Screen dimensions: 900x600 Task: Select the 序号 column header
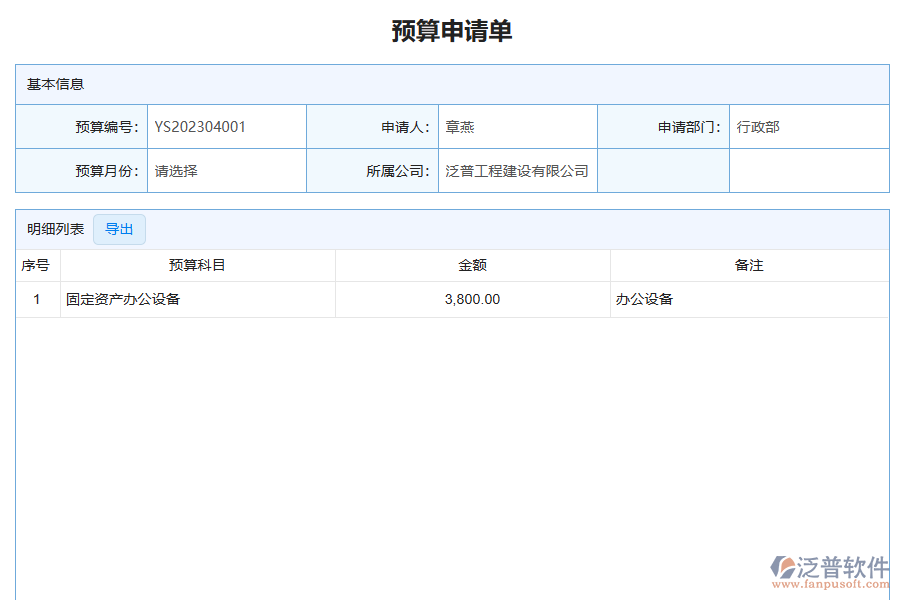click(x=35, y=265)
